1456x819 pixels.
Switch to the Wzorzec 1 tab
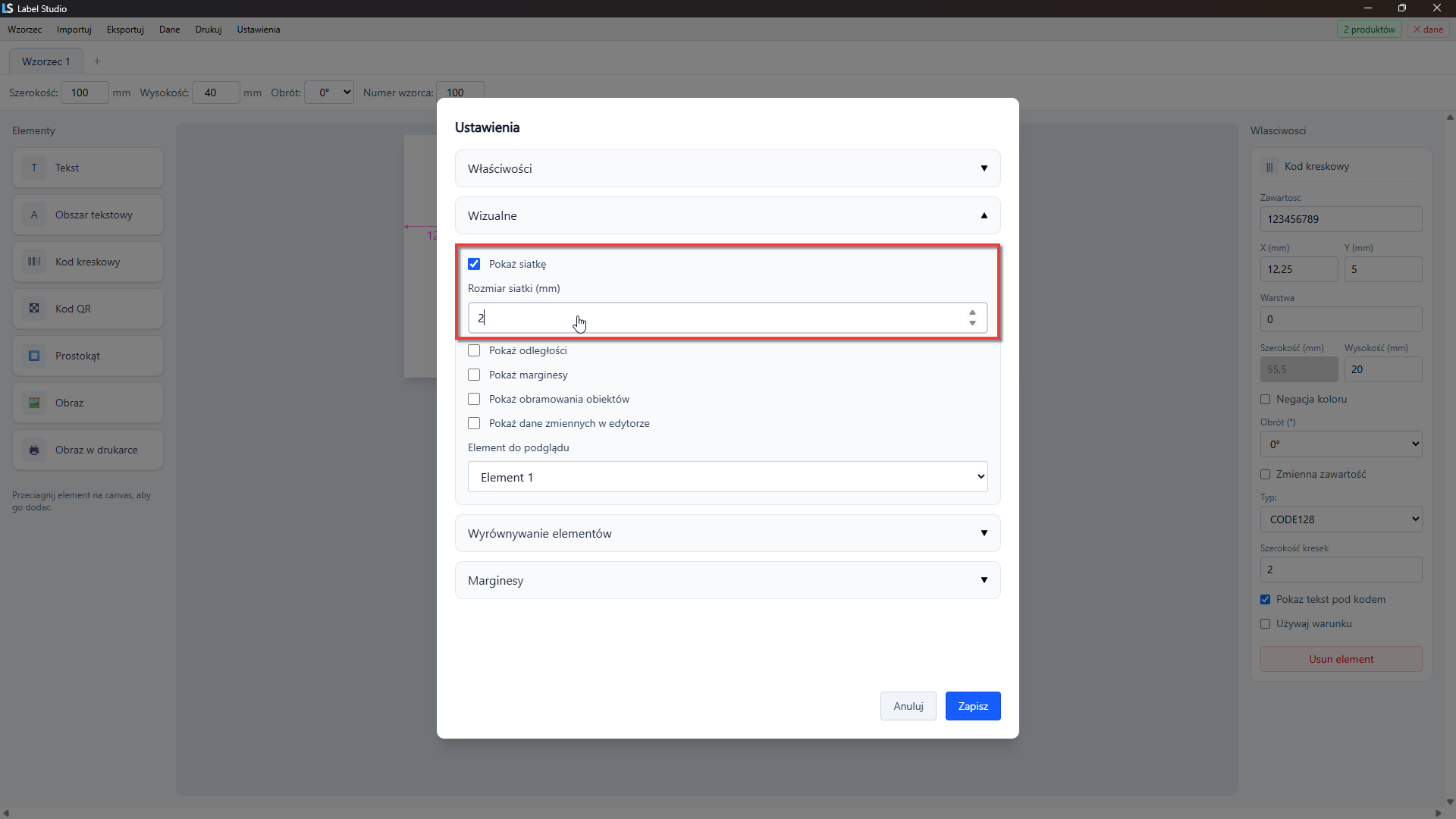(x=45, y=61)
